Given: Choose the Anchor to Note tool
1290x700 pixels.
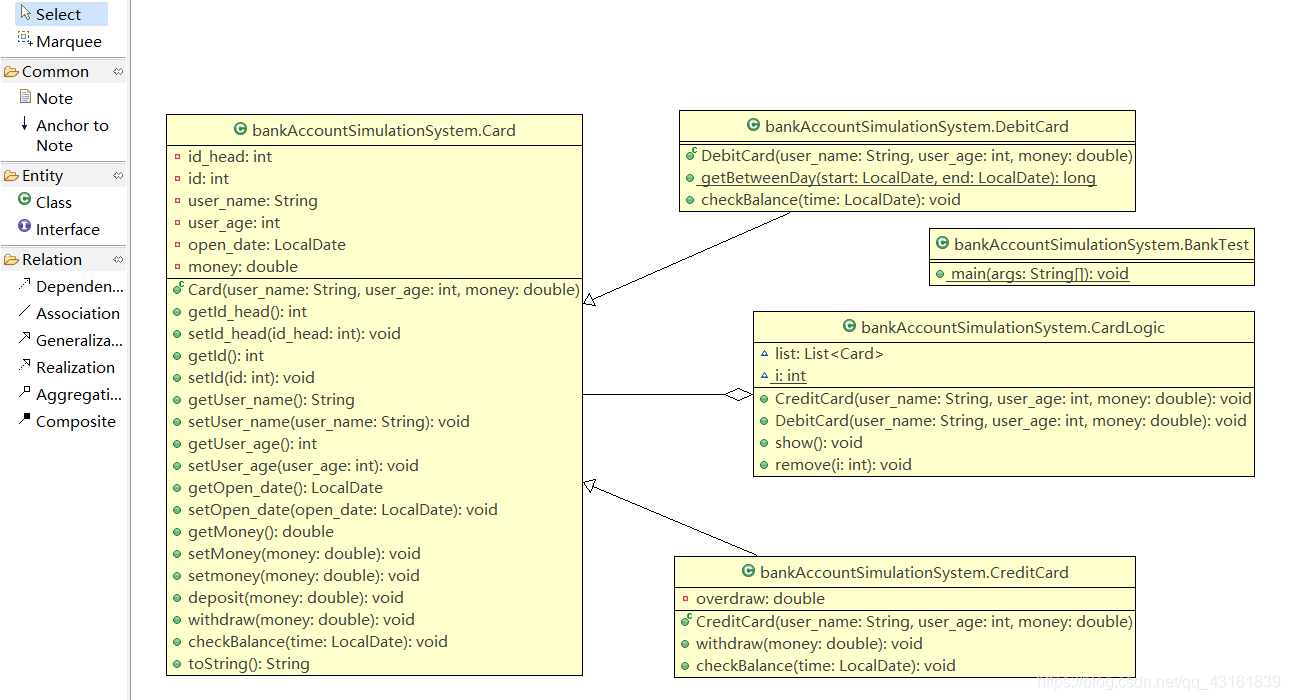Looking at the screenshot, I should (x=64, y=135).
